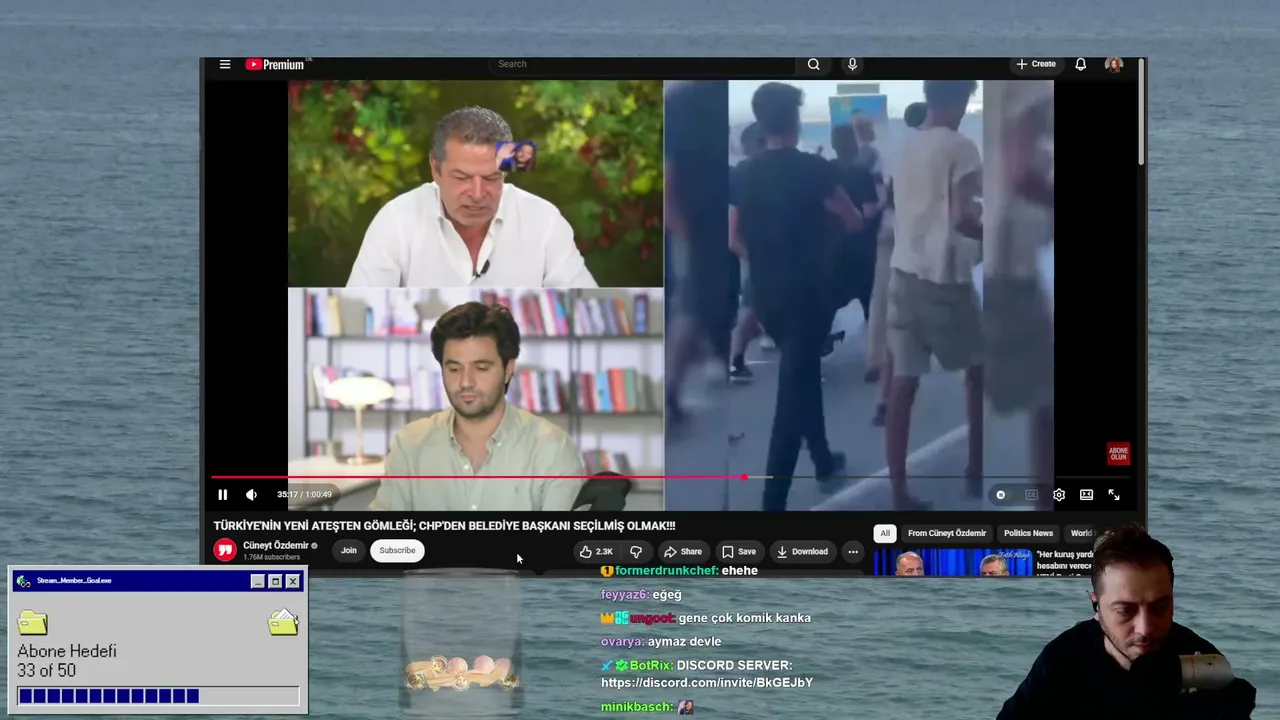
Task: Enter full screen mode
Action: point(1114,495)
